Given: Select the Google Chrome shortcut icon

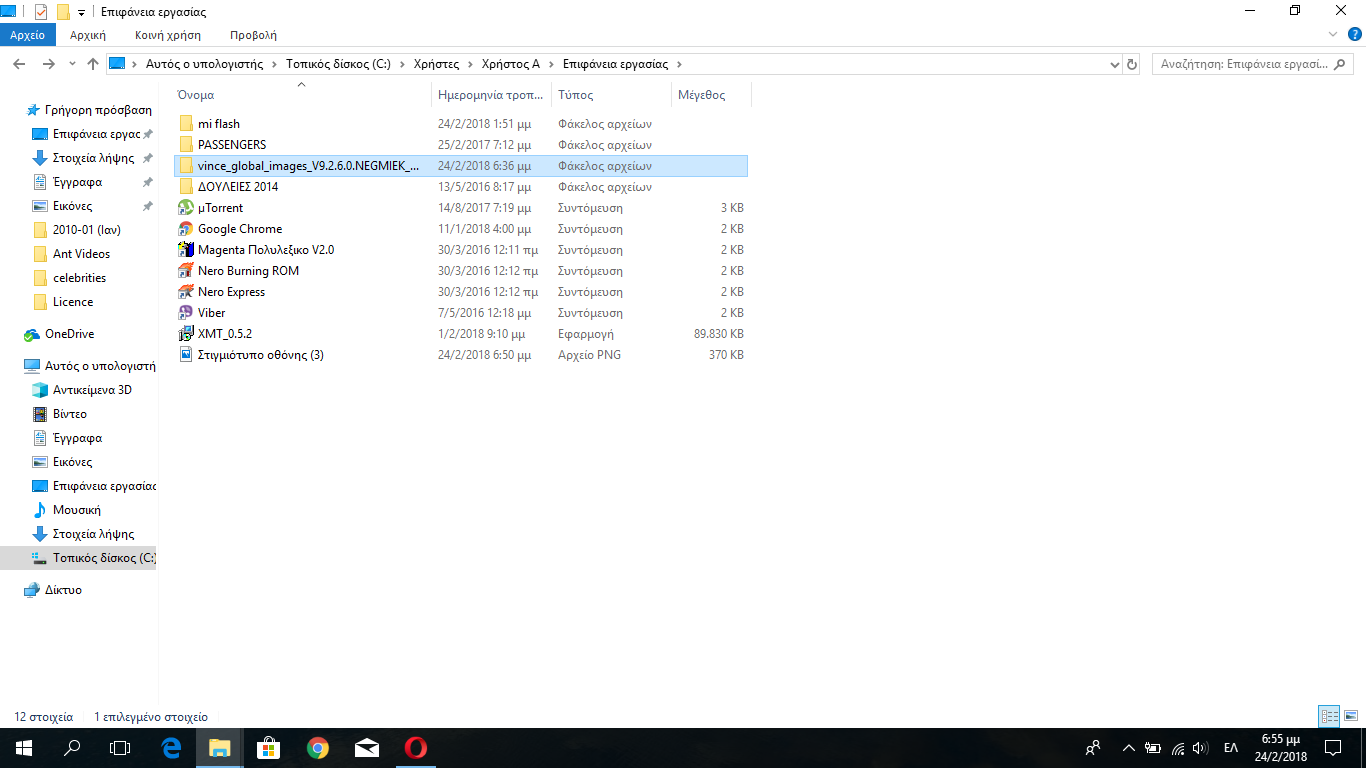Looking at the screenshot, I should click(185, 229).
